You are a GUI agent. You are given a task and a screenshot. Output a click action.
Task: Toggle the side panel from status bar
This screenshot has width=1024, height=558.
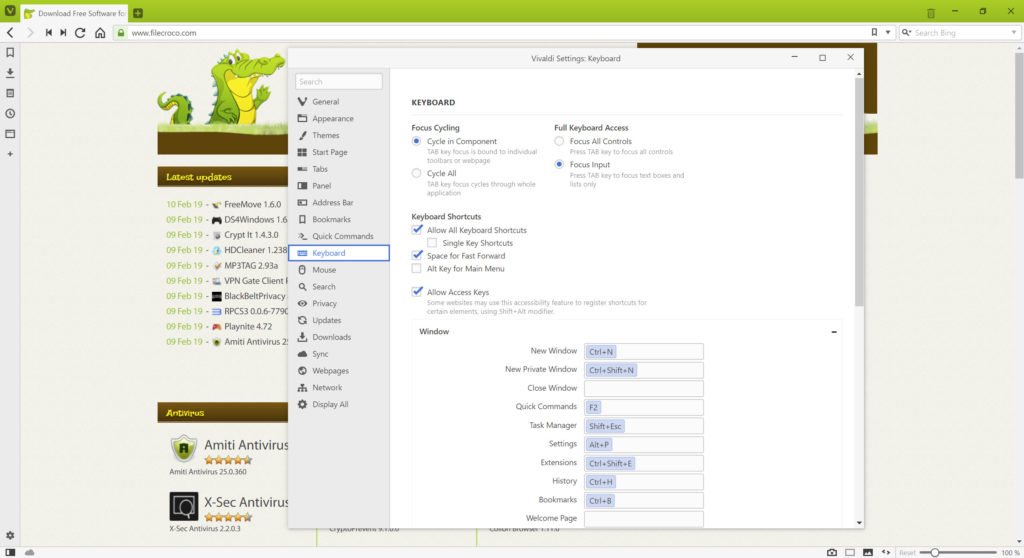tap(10, 552)
